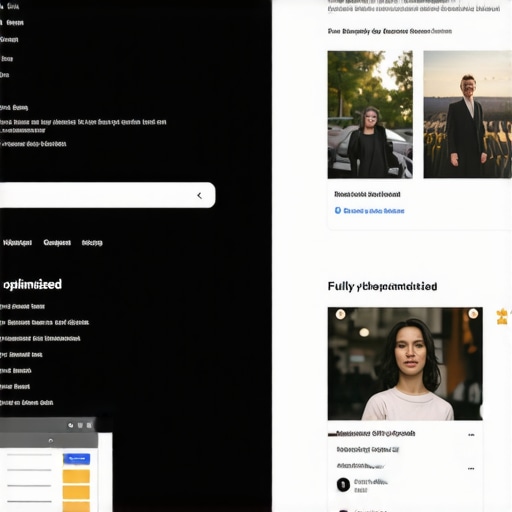Select the rightmost tab label beneath the search bar

pos(92,243)
